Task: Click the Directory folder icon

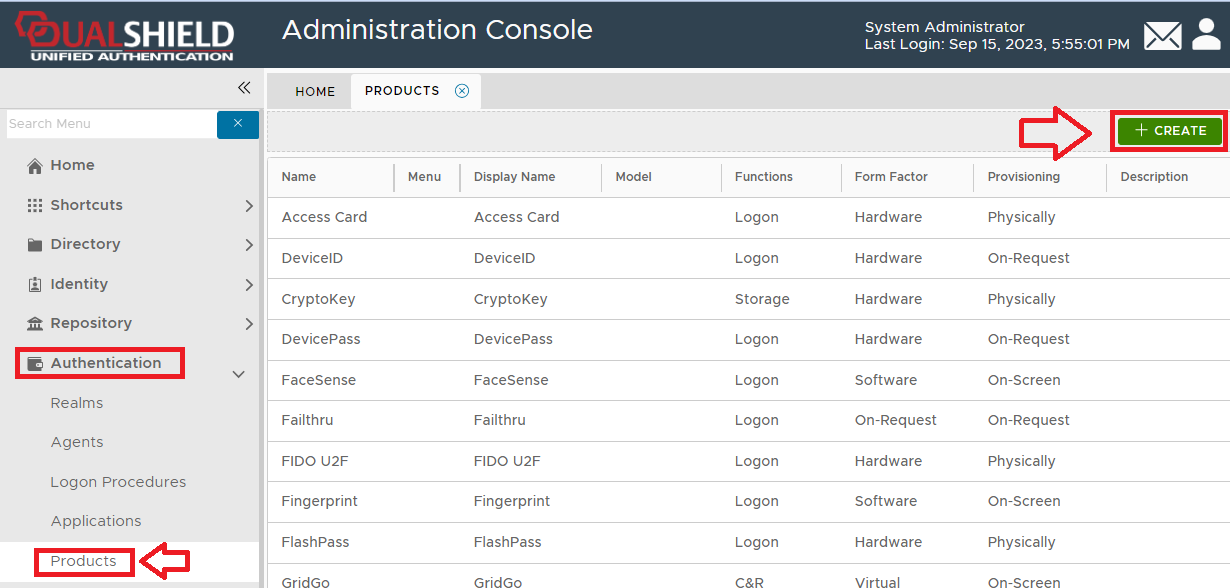Action: click(x=35, y=245)
